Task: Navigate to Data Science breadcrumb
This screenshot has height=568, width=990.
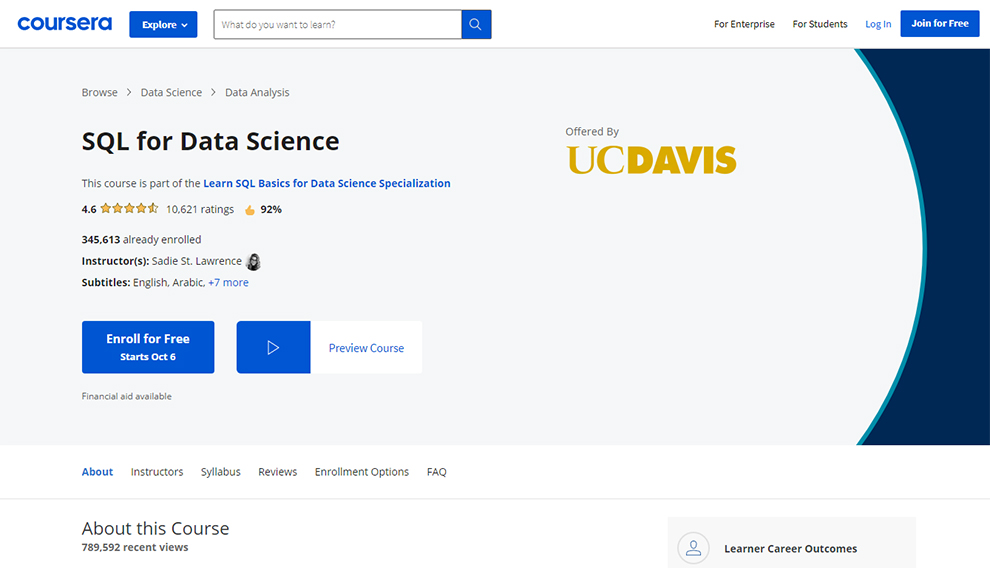Action: click(171, 93)
